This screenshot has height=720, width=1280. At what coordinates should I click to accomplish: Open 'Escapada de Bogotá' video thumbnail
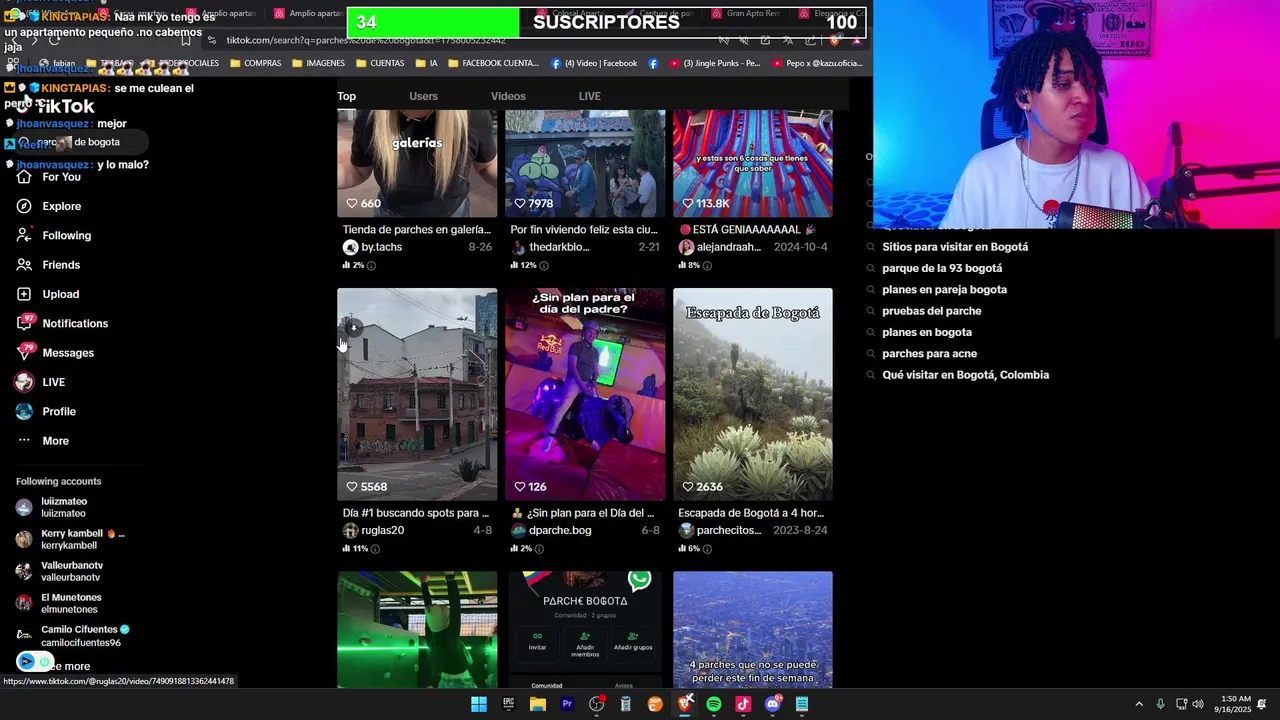tap(753, 394)
